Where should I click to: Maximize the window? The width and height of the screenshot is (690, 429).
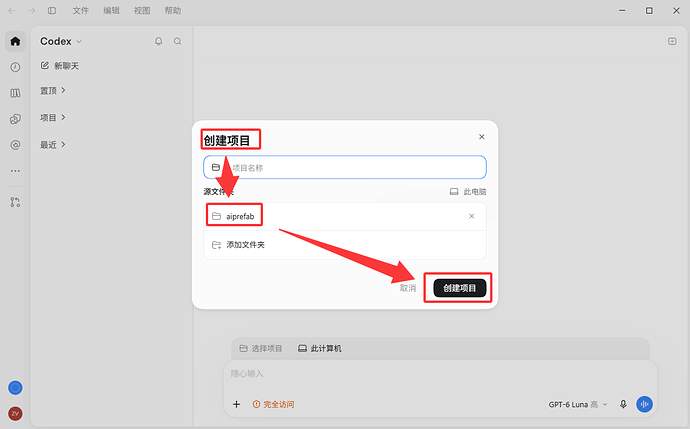(649, 11)
